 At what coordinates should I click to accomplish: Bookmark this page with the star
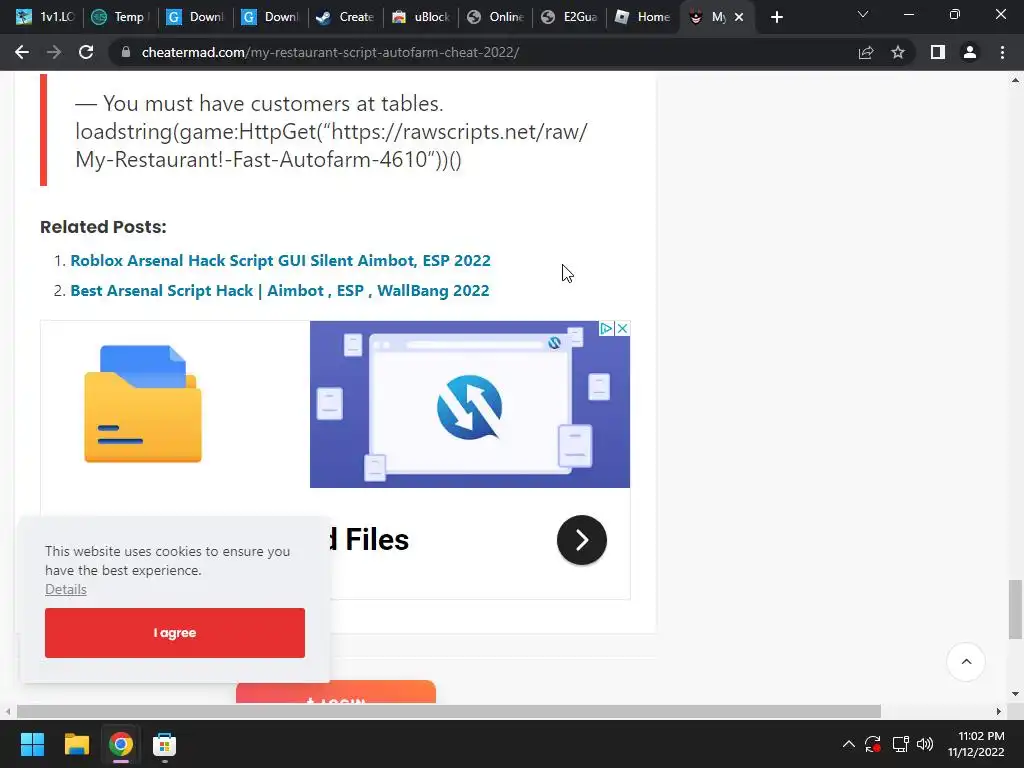[x=898, y=52]
